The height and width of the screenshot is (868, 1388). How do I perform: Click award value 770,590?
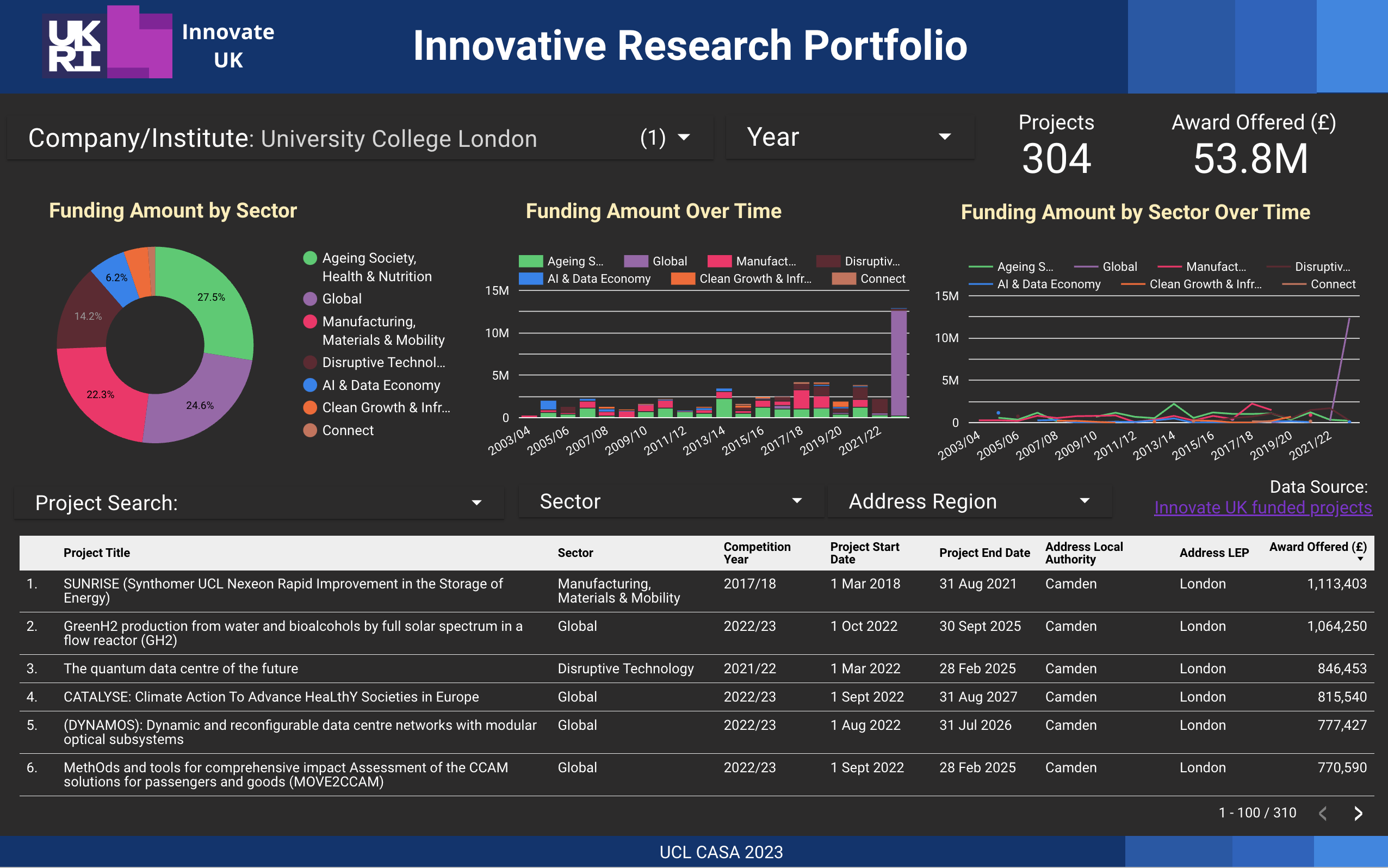[1342, 767]
